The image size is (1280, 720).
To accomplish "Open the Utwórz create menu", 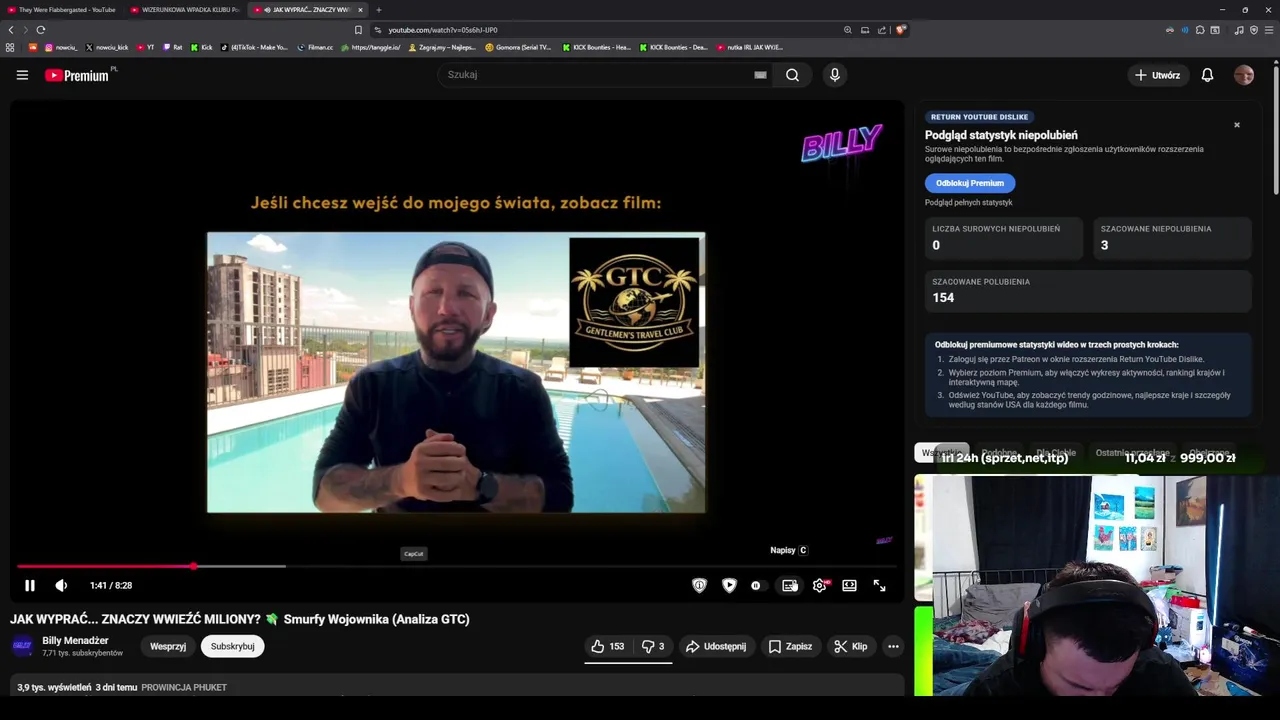I will click(1157, 75).
